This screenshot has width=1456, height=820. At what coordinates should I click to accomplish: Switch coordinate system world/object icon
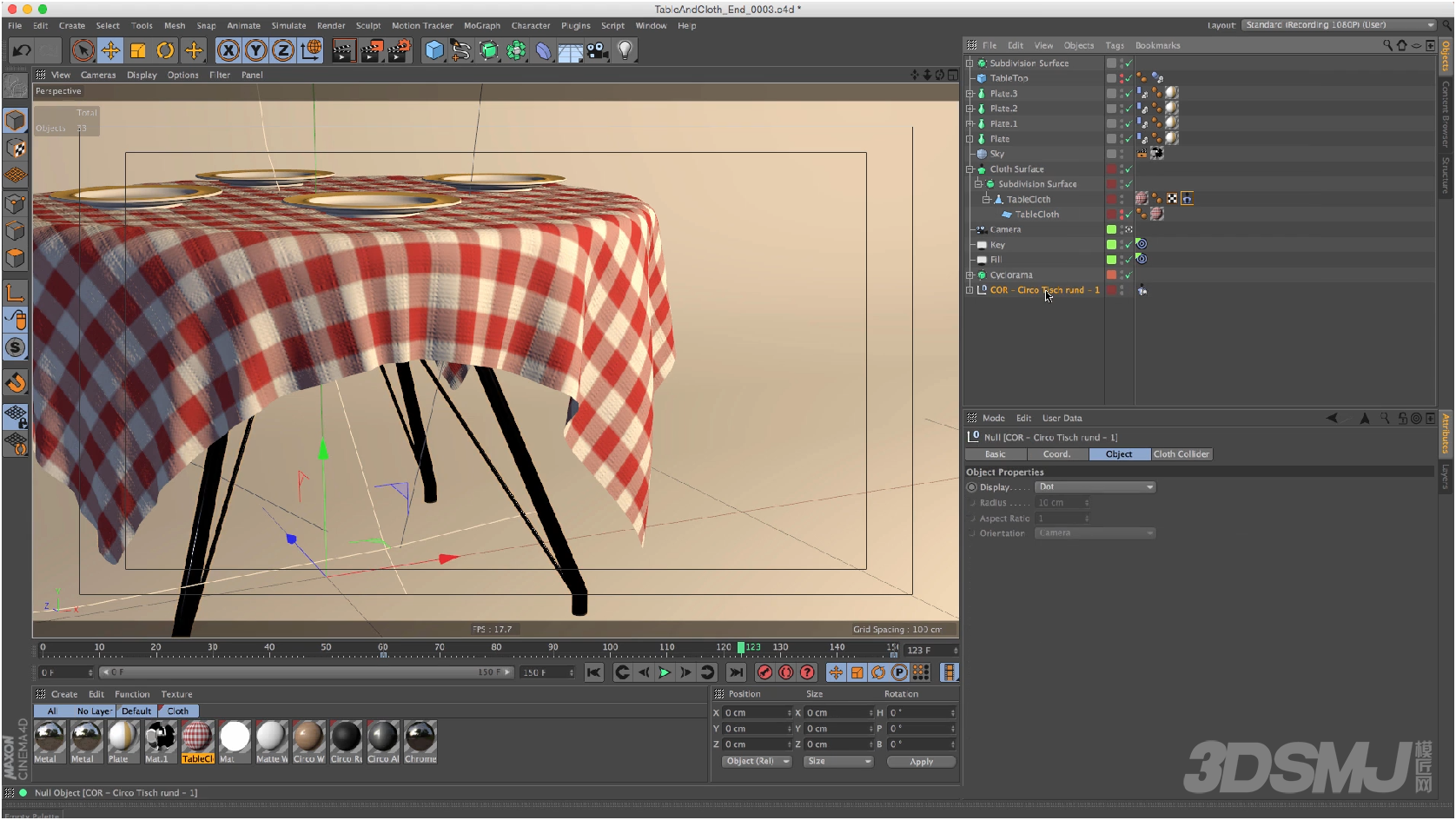coord(311,50)
